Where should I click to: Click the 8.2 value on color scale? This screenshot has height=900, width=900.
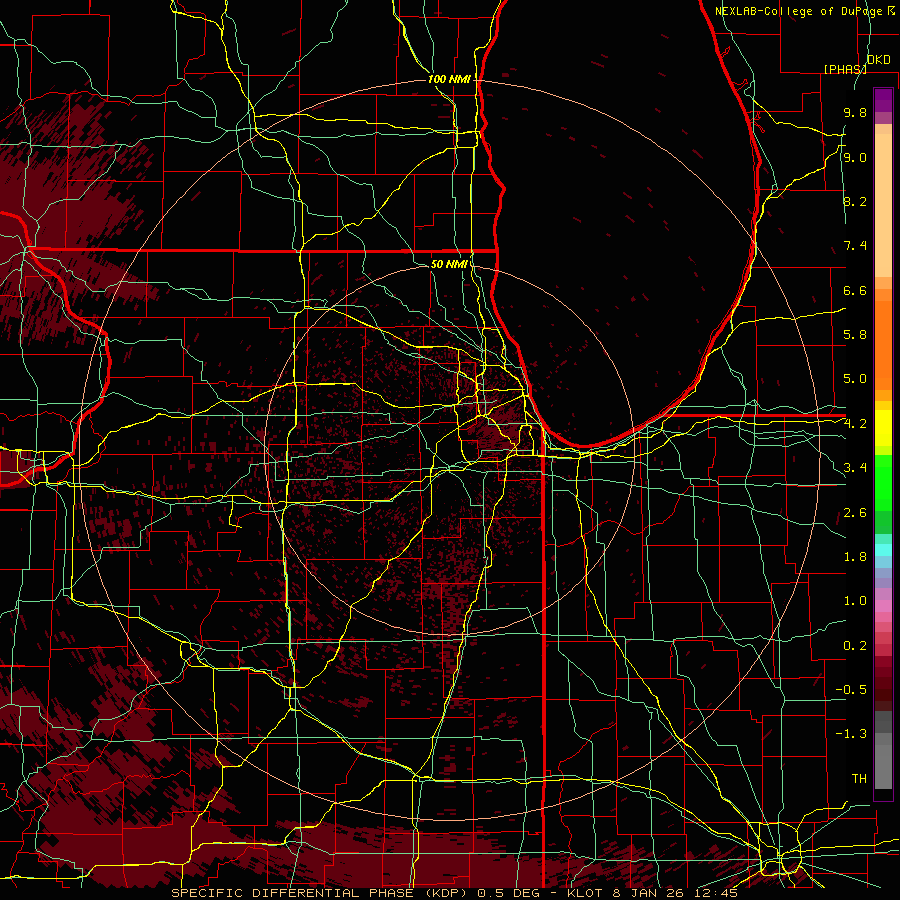[x=855, y=201]
